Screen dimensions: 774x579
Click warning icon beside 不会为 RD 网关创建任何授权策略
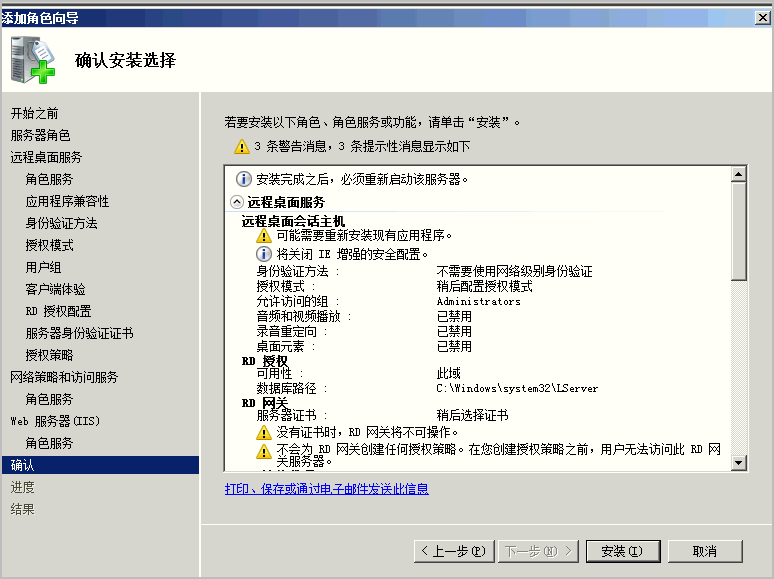coord(264,451)
